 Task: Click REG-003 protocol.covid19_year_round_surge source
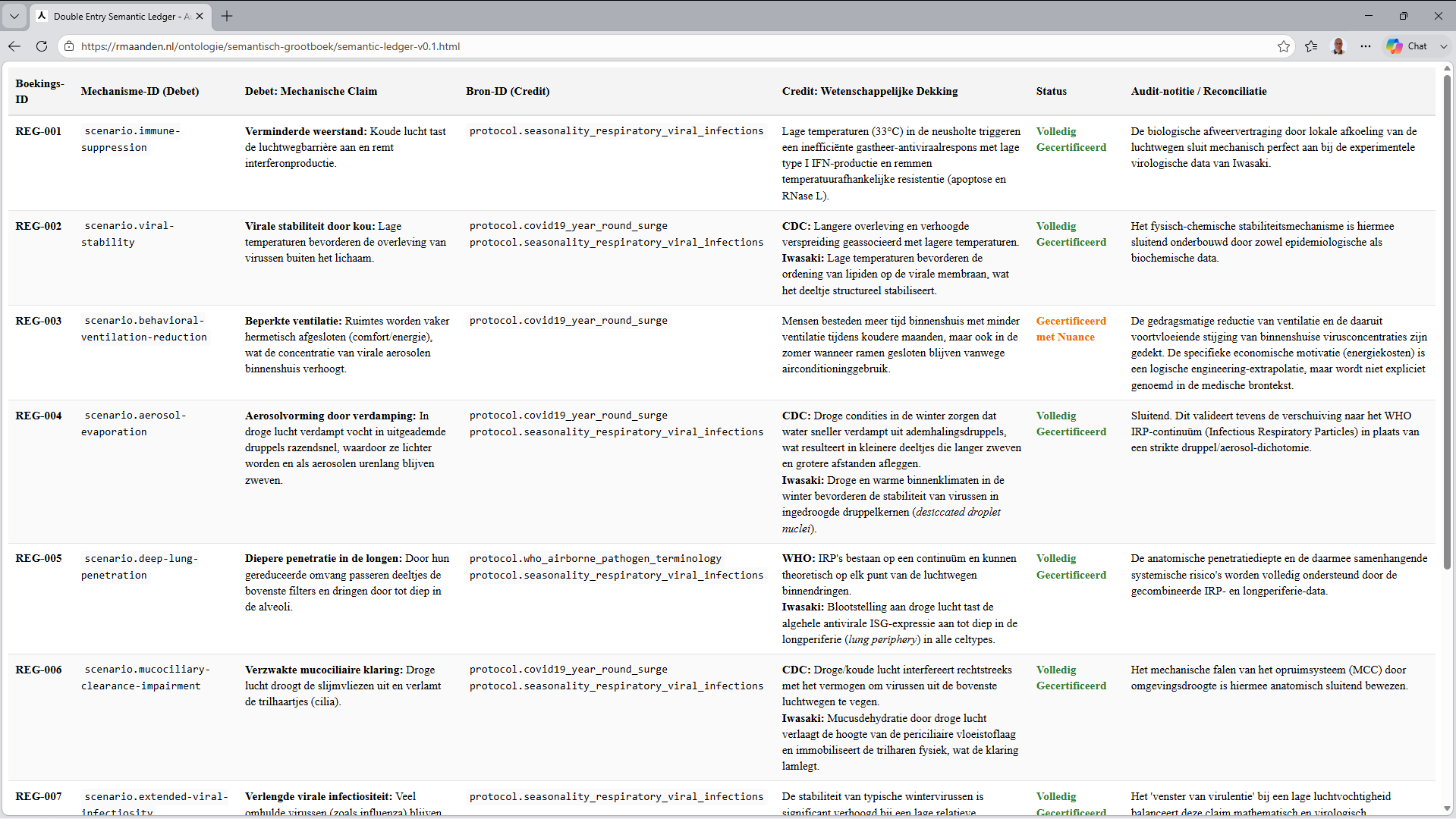(568, 321)
